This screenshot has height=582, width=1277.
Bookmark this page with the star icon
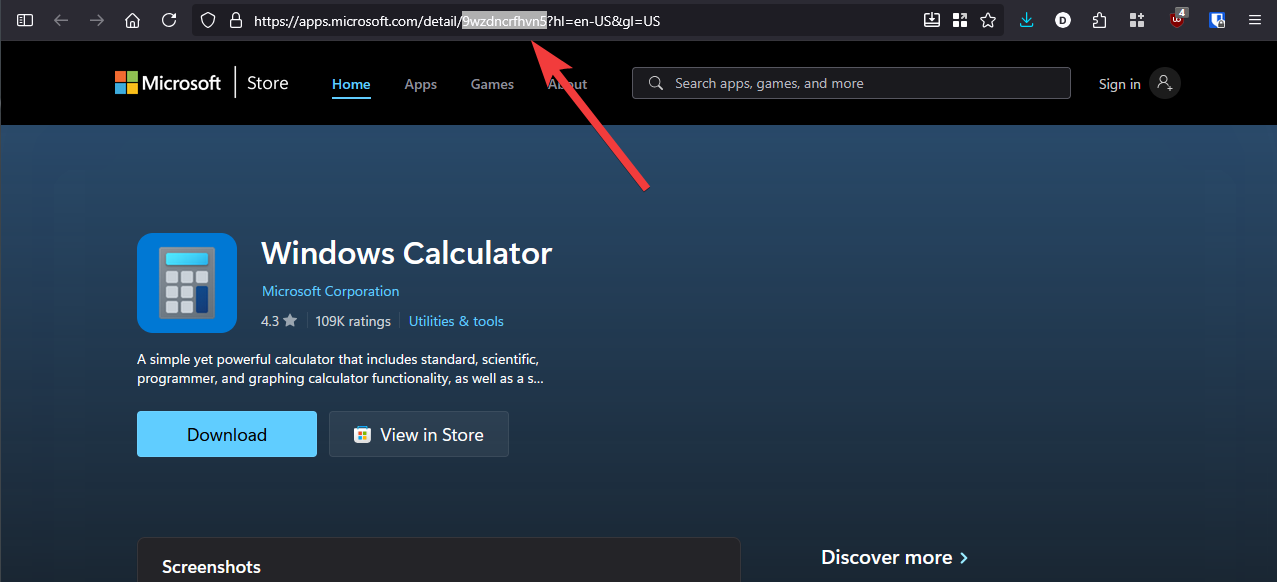[988, 20]
